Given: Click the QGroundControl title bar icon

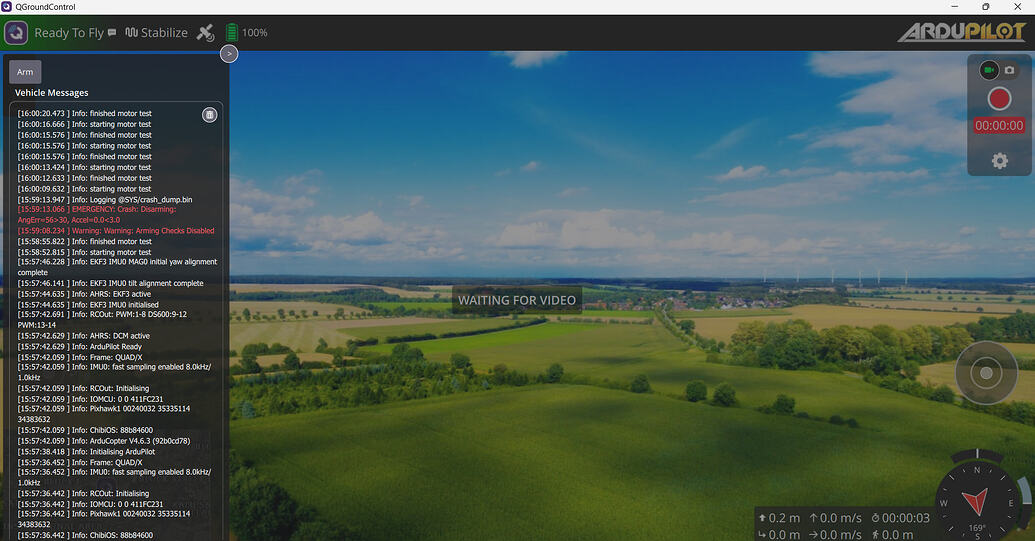Looking at the screenshot, I should (x=7, y=7).
